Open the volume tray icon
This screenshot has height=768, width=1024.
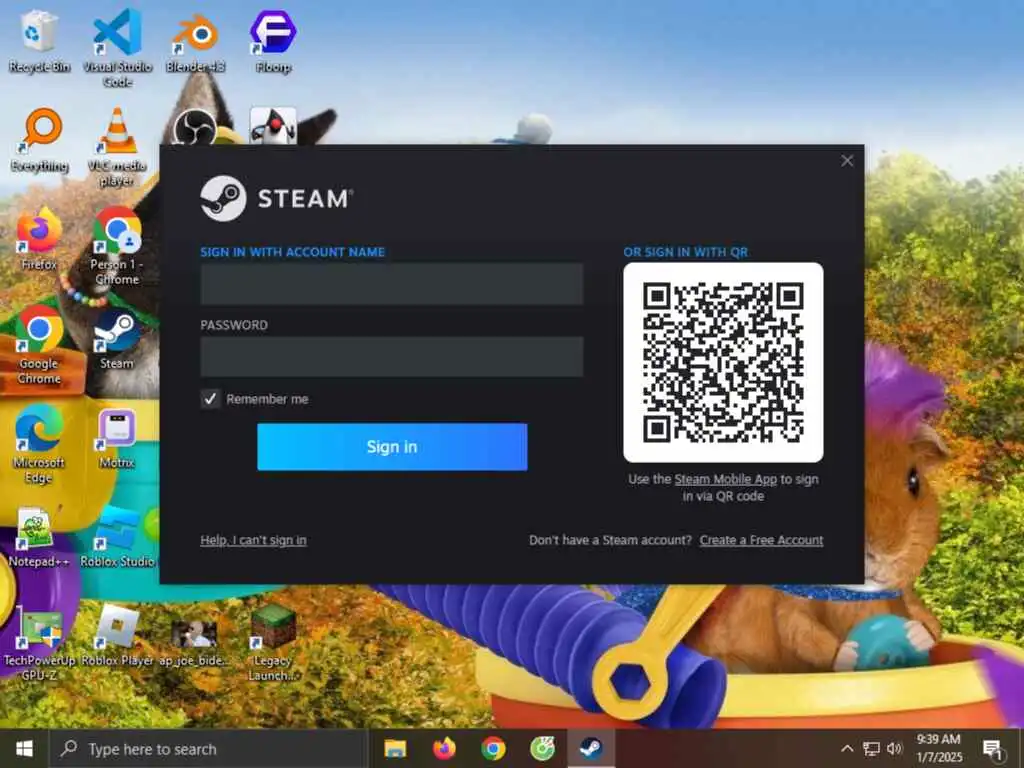[x=895, y=748]
